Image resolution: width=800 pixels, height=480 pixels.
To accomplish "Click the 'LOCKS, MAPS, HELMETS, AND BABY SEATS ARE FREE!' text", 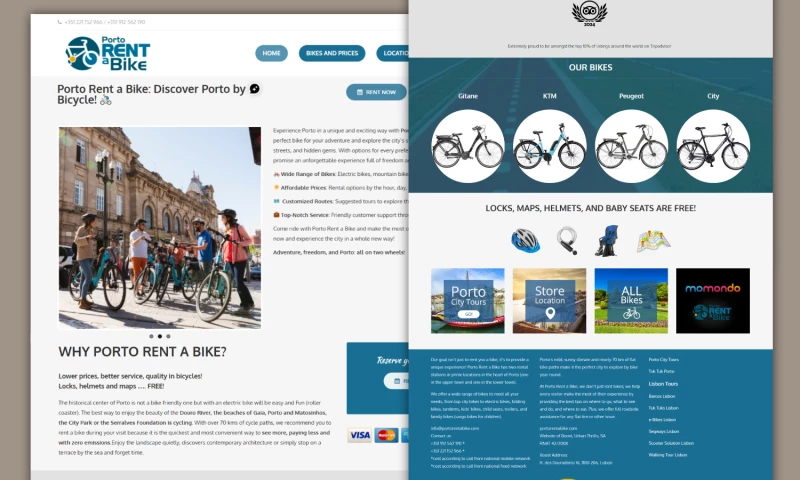I will [590, 208].
